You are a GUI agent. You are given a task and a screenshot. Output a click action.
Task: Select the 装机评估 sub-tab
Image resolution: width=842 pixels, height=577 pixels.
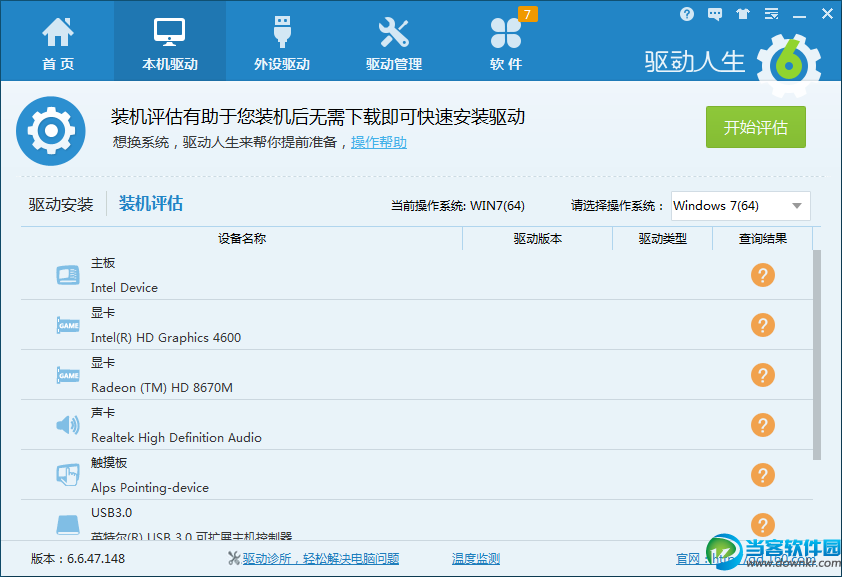click(x=151, y=203)
